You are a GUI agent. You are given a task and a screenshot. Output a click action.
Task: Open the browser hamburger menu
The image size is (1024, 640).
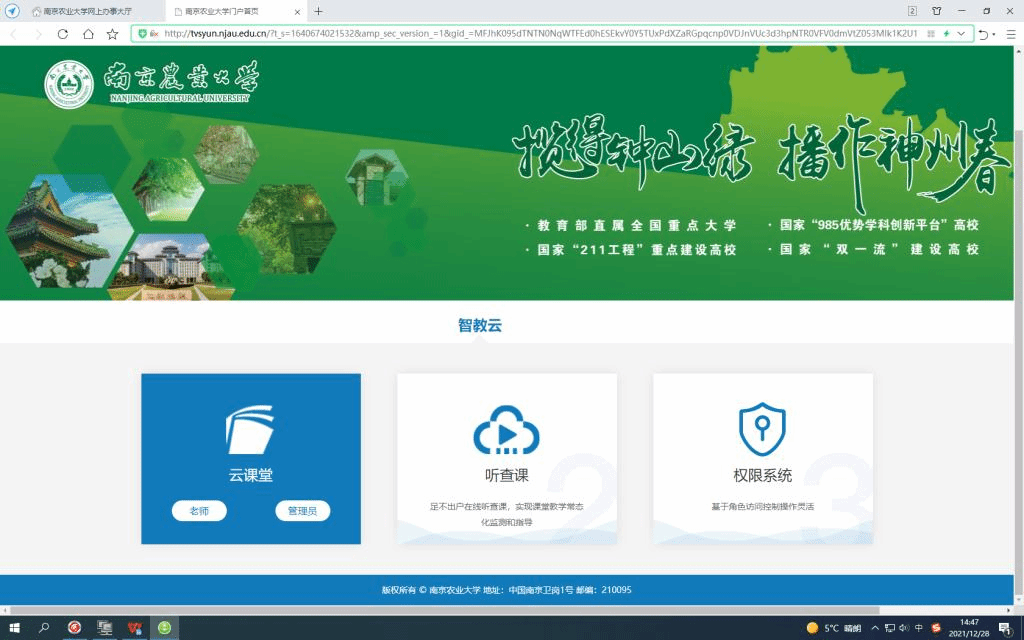[x=1009, y=33]
